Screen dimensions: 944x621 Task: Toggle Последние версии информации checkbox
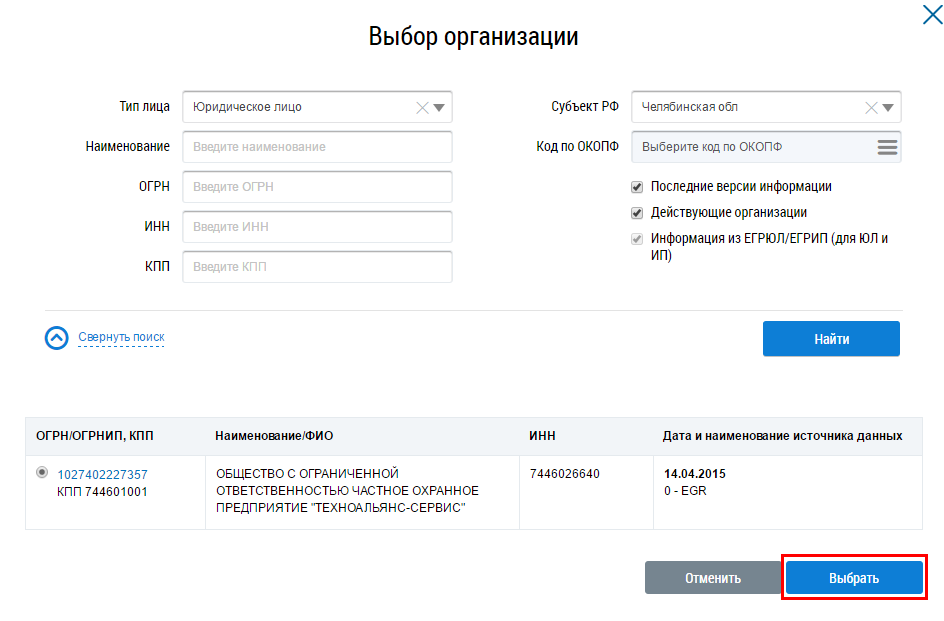[x=637, y=187]
